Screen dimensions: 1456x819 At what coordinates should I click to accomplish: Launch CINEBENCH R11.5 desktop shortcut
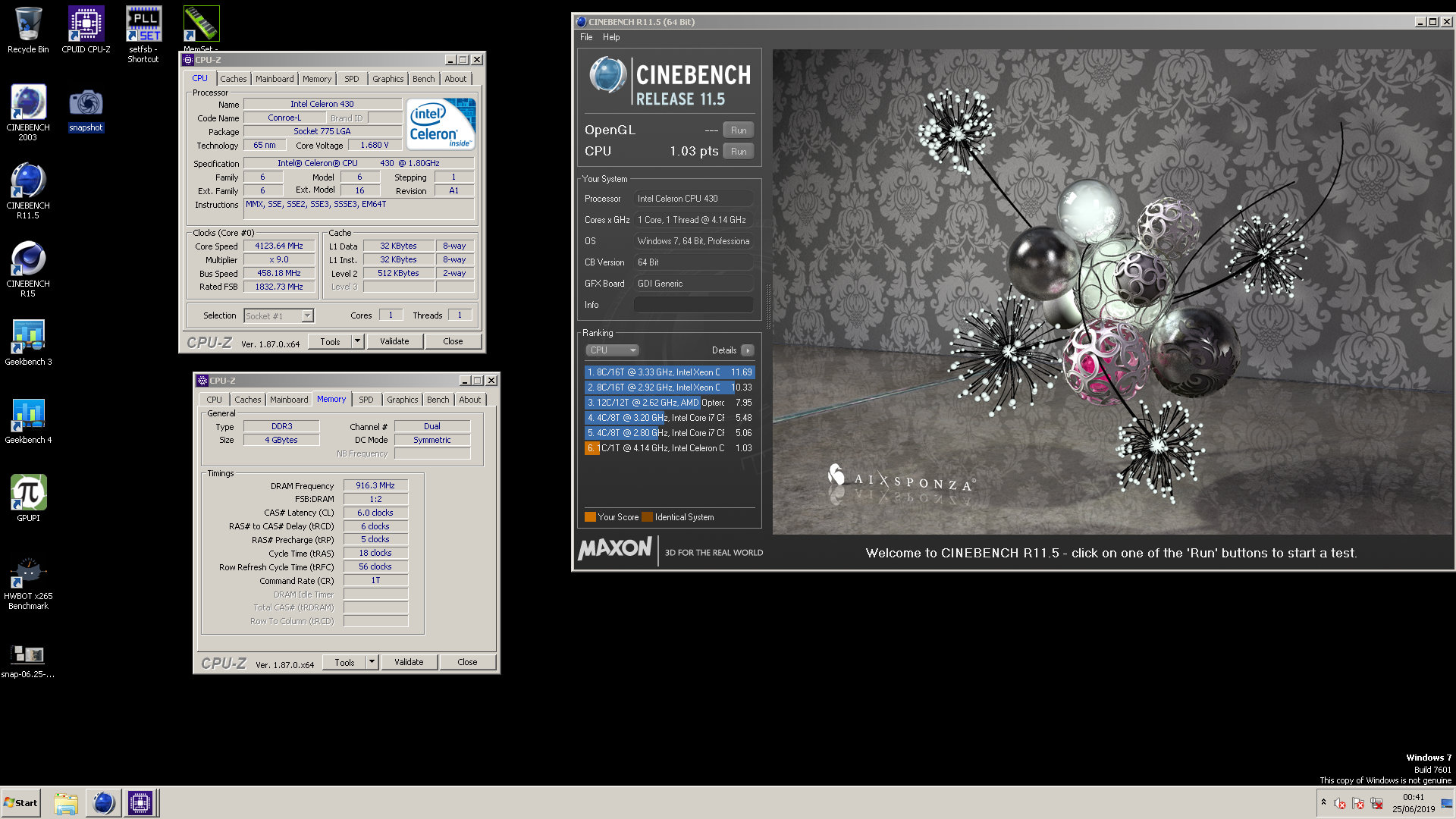click(x=28, y=191)
